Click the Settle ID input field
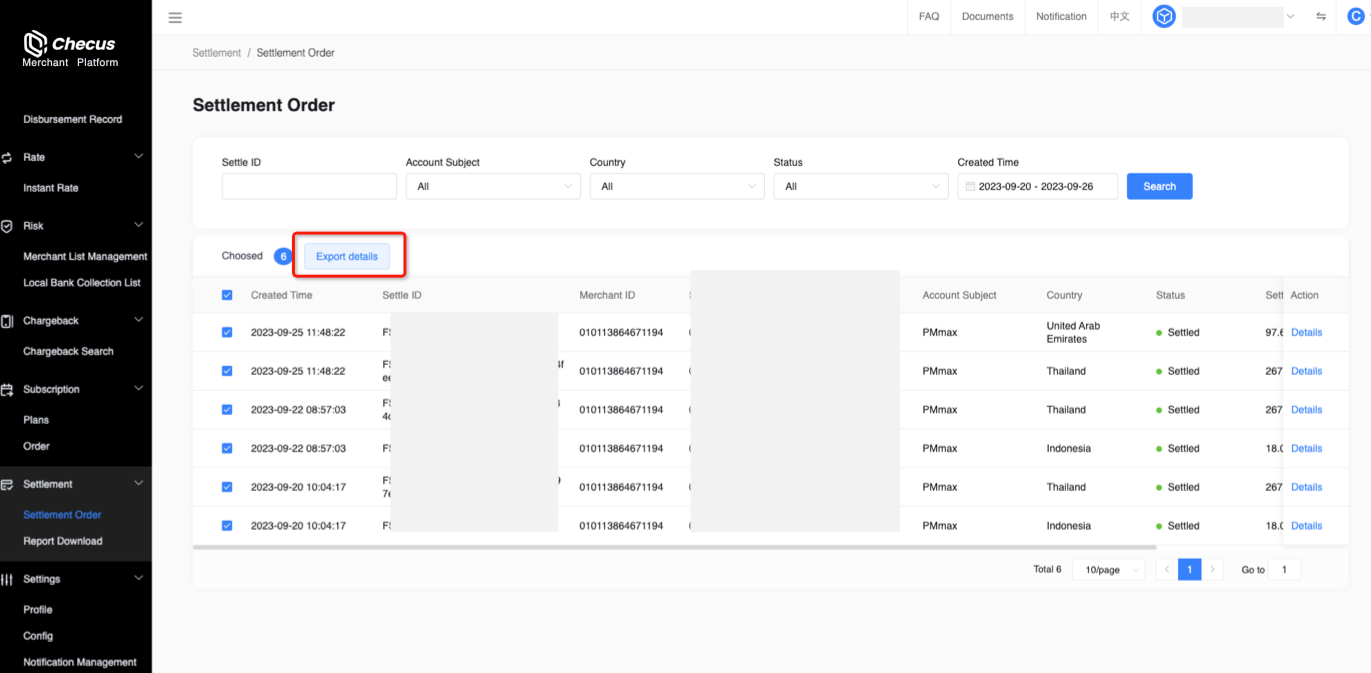Image resolution: width=1371 pixels, height=673 pixels. click(309, 187)
